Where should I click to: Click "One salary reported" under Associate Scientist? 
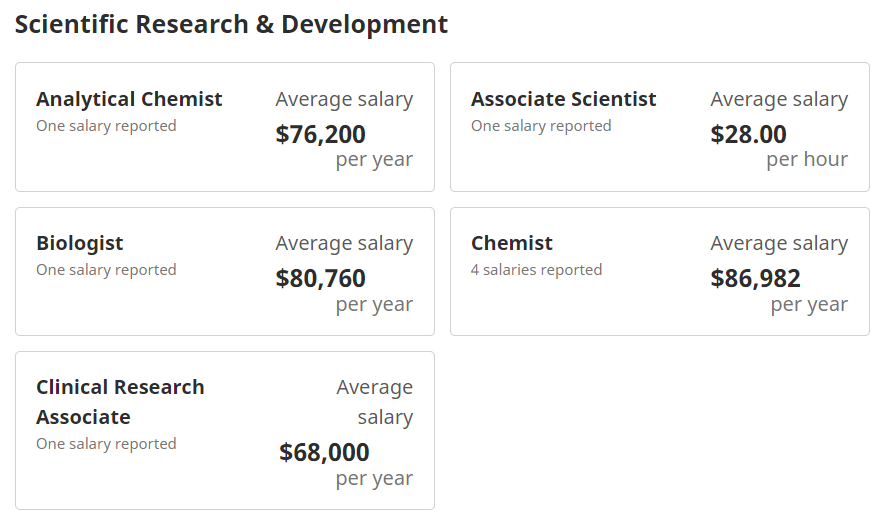[x=541, y=126]
